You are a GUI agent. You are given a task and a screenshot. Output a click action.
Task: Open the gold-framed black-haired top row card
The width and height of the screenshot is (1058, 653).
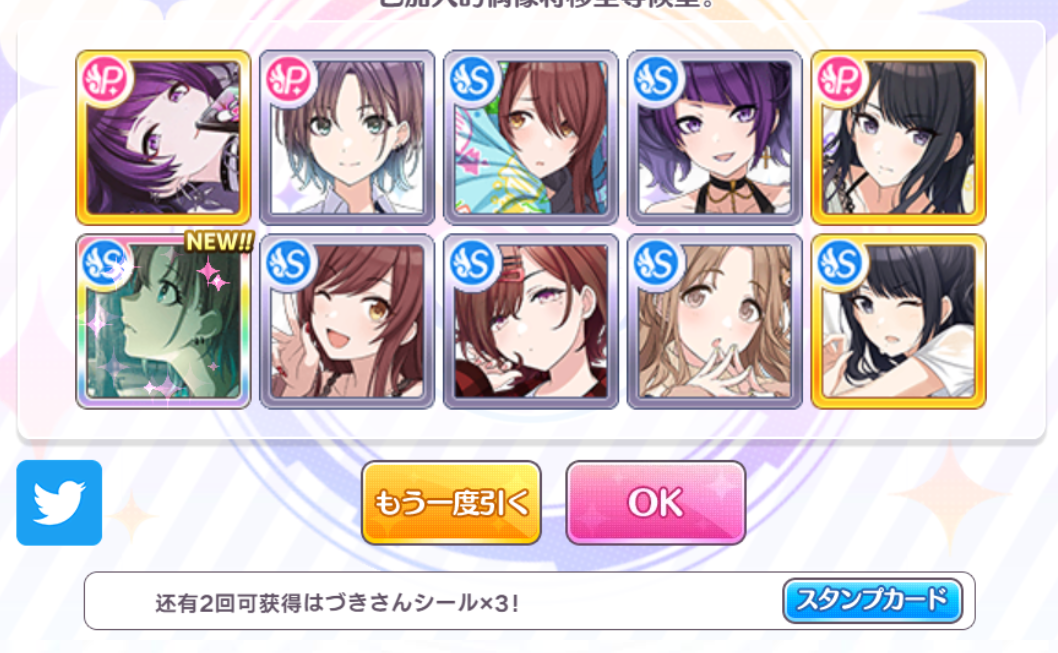[898, 138]
